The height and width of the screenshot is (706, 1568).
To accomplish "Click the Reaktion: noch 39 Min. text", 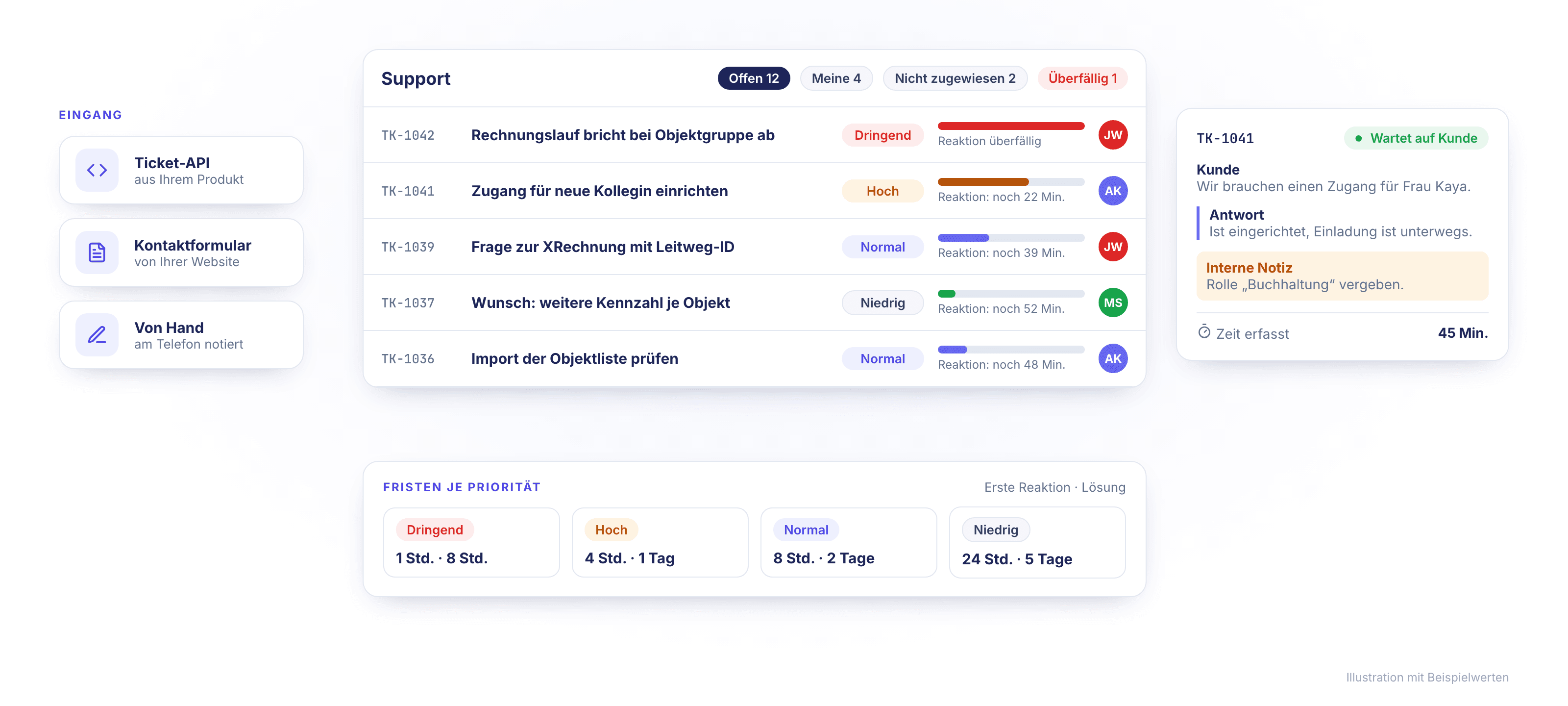I will pyautogui.click(x=1001, y=253).
